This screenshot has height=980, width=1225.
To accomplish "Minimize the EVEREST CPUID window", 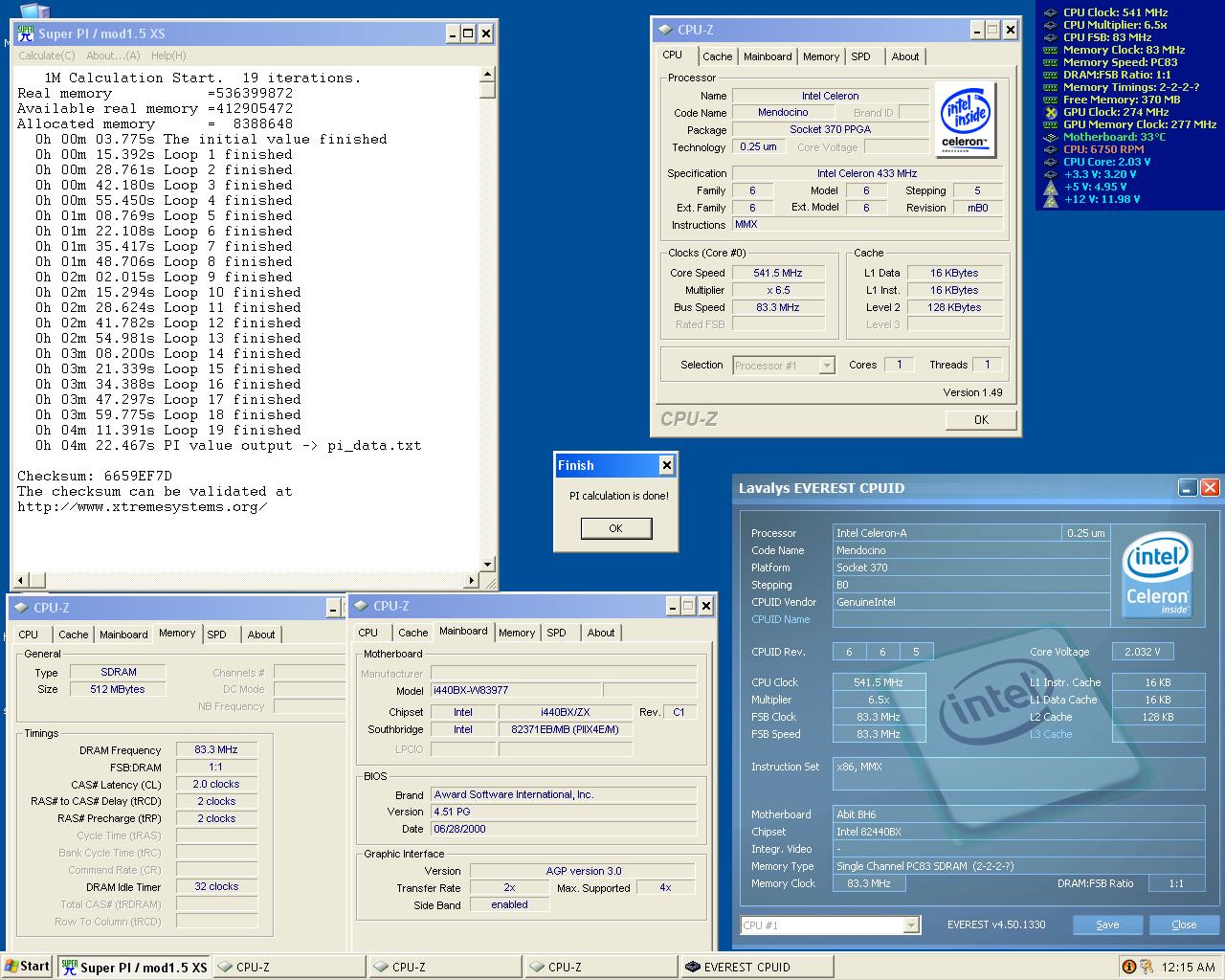I will pyautogui.click(x=1187, y=487).
